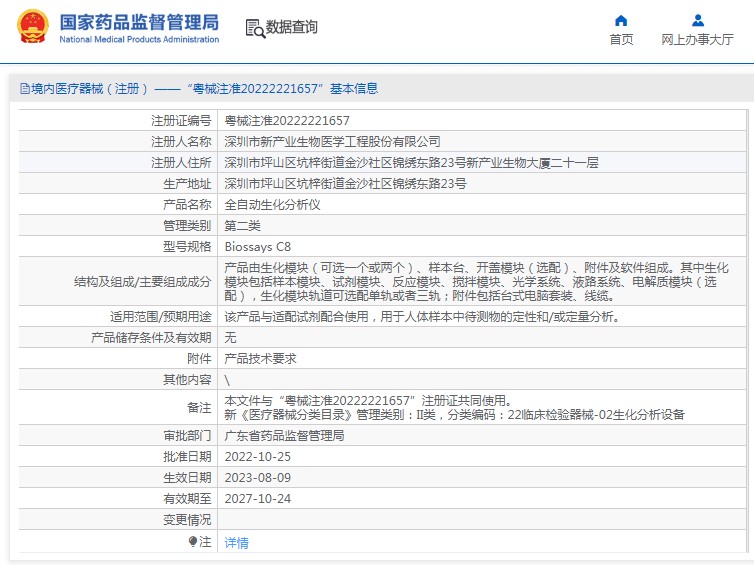This screenshot has width=754, height=565.
Task: Click the document icon before 境内医疗器械
Action: (x=25, y=88)
